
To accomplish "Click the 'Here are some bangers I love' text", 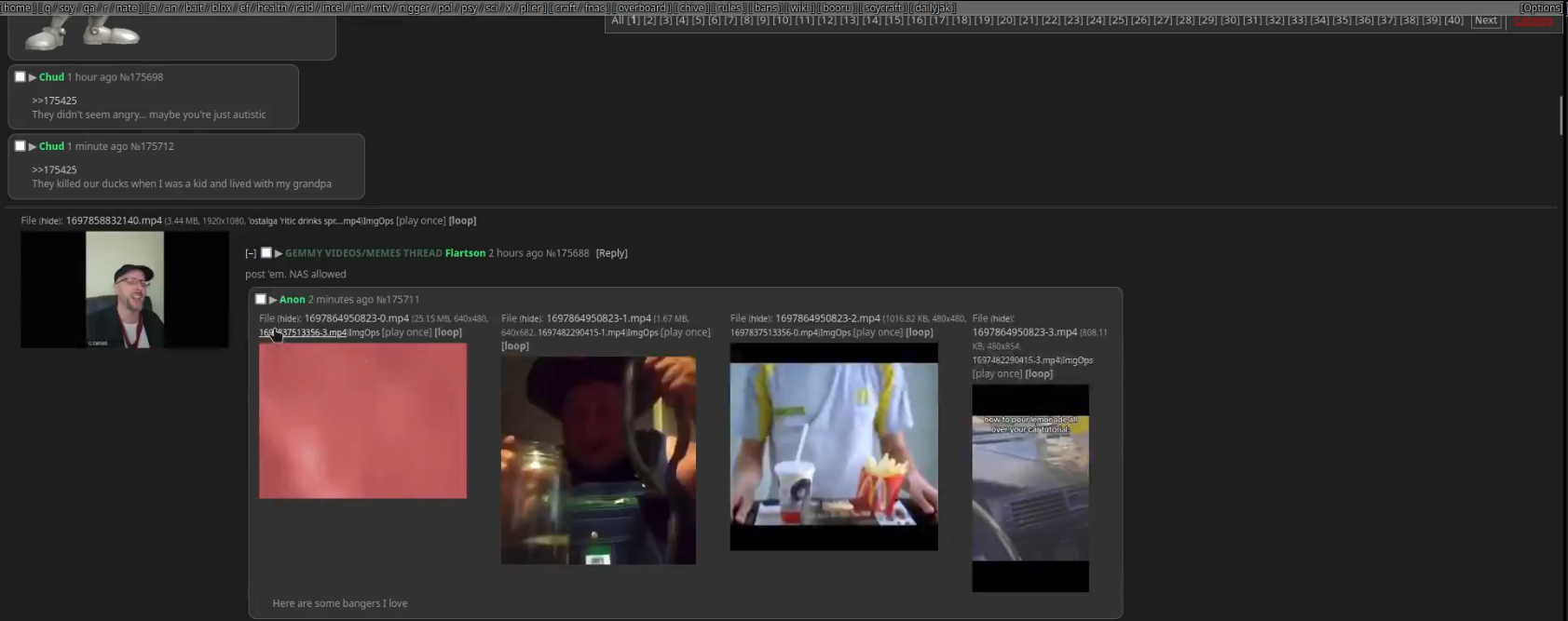I will tap(340, 603).
